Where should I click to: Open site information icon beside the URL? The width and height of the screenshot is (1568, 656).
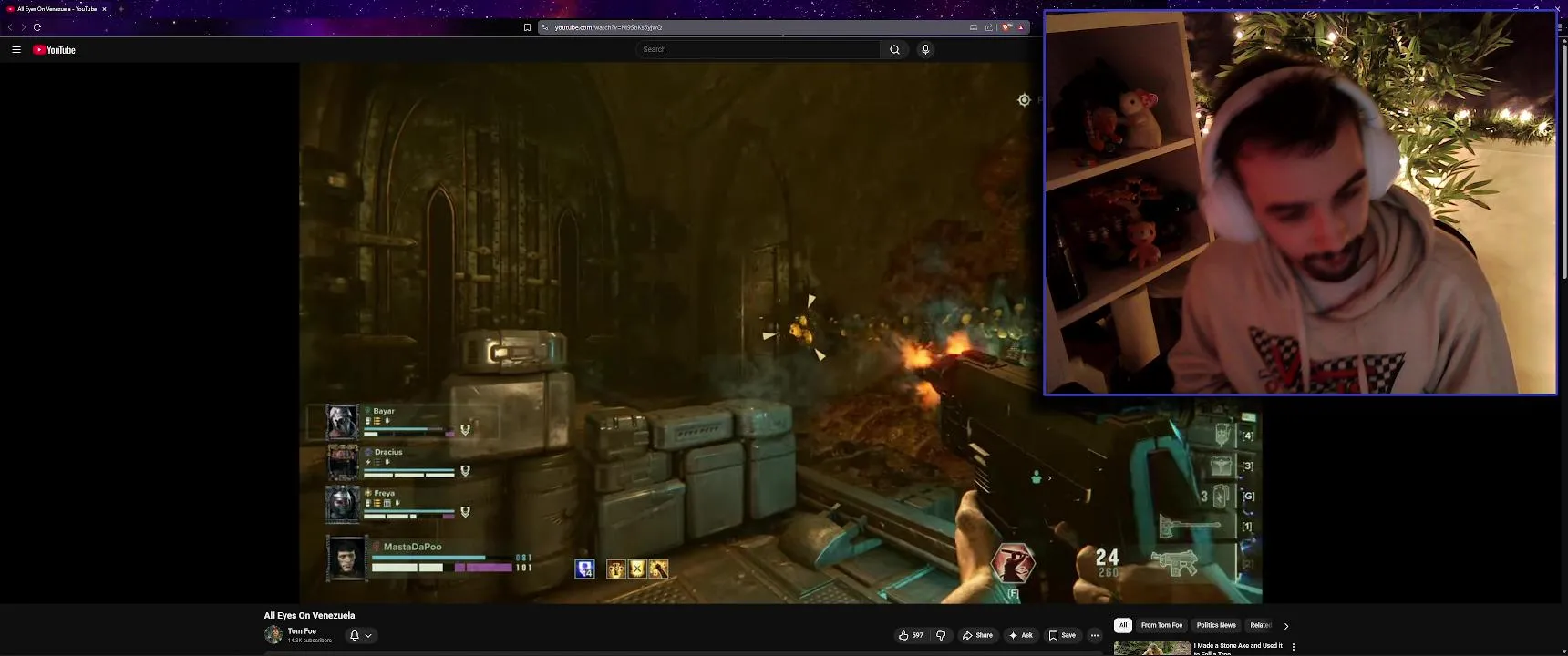[x=545, y=27]
